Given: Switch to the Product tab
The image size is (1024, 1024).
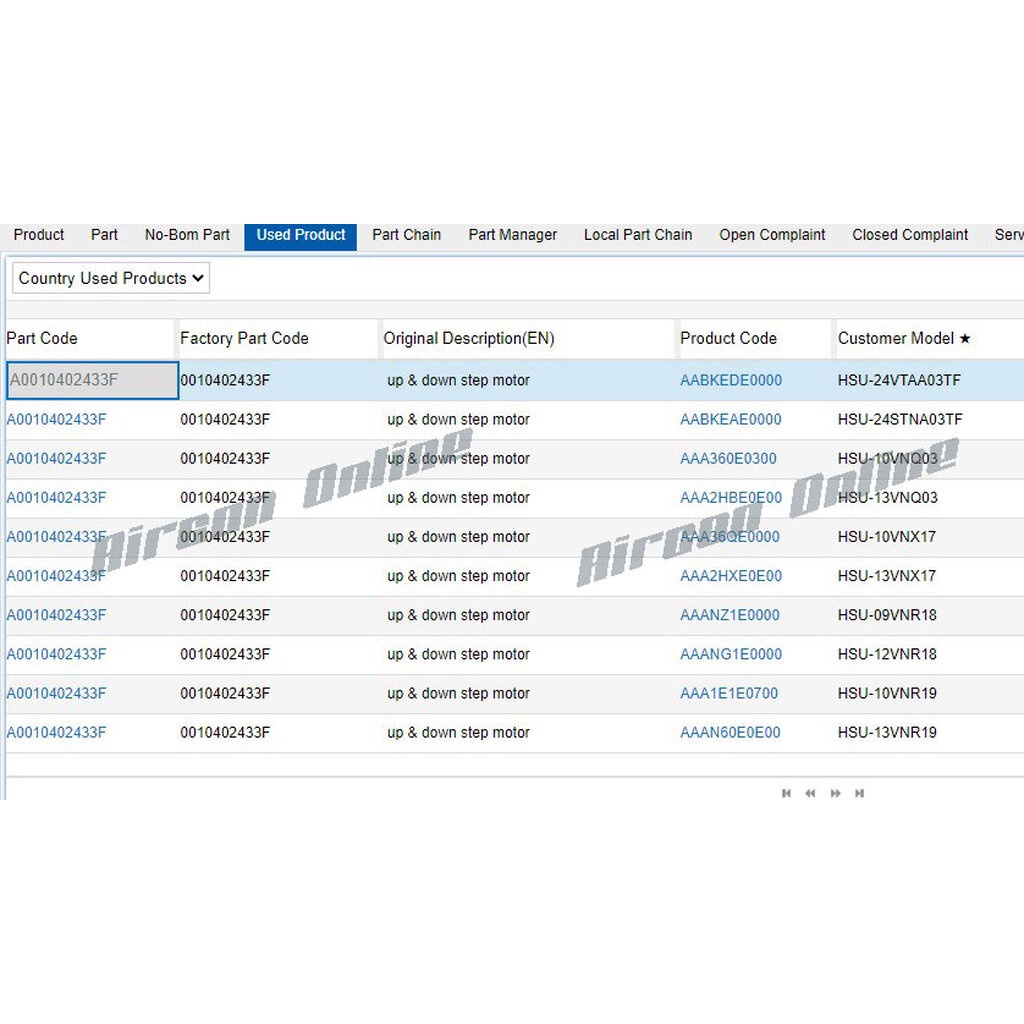Looking at the screenshot, I should point(39,235).
